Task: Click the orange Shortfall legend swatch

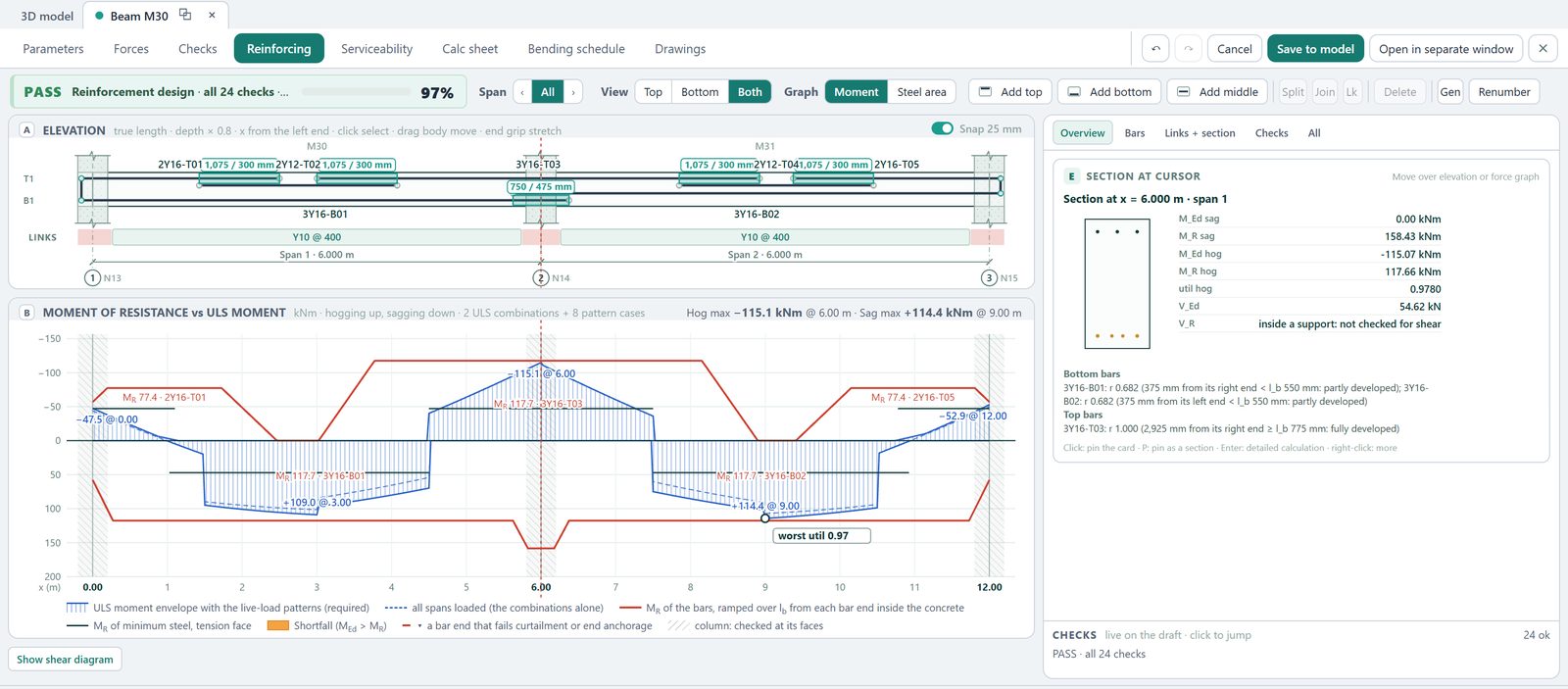Action: point(277,625)
